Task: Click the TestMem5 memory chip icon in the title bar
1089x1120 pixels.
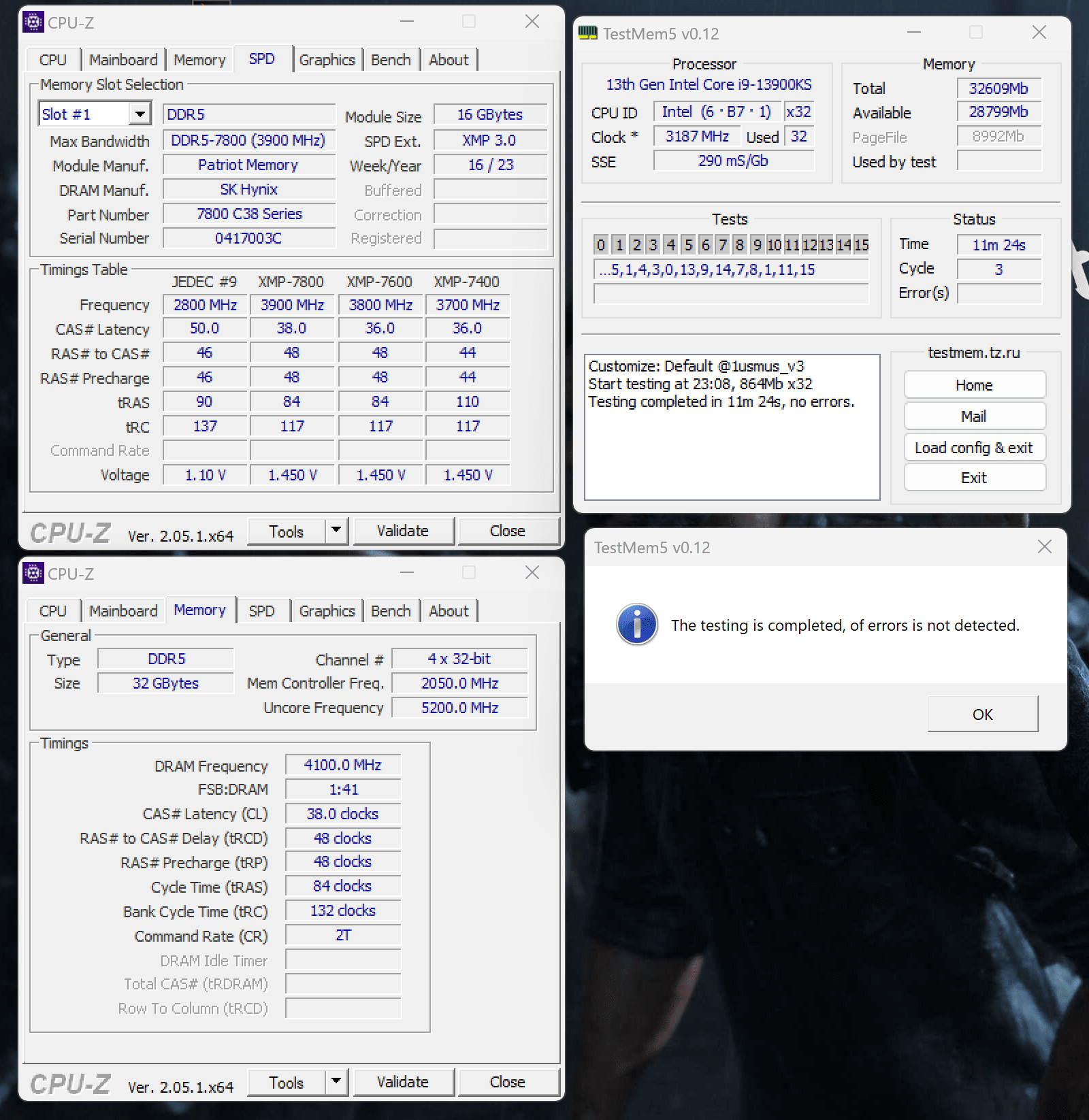Action: (588, 33)
